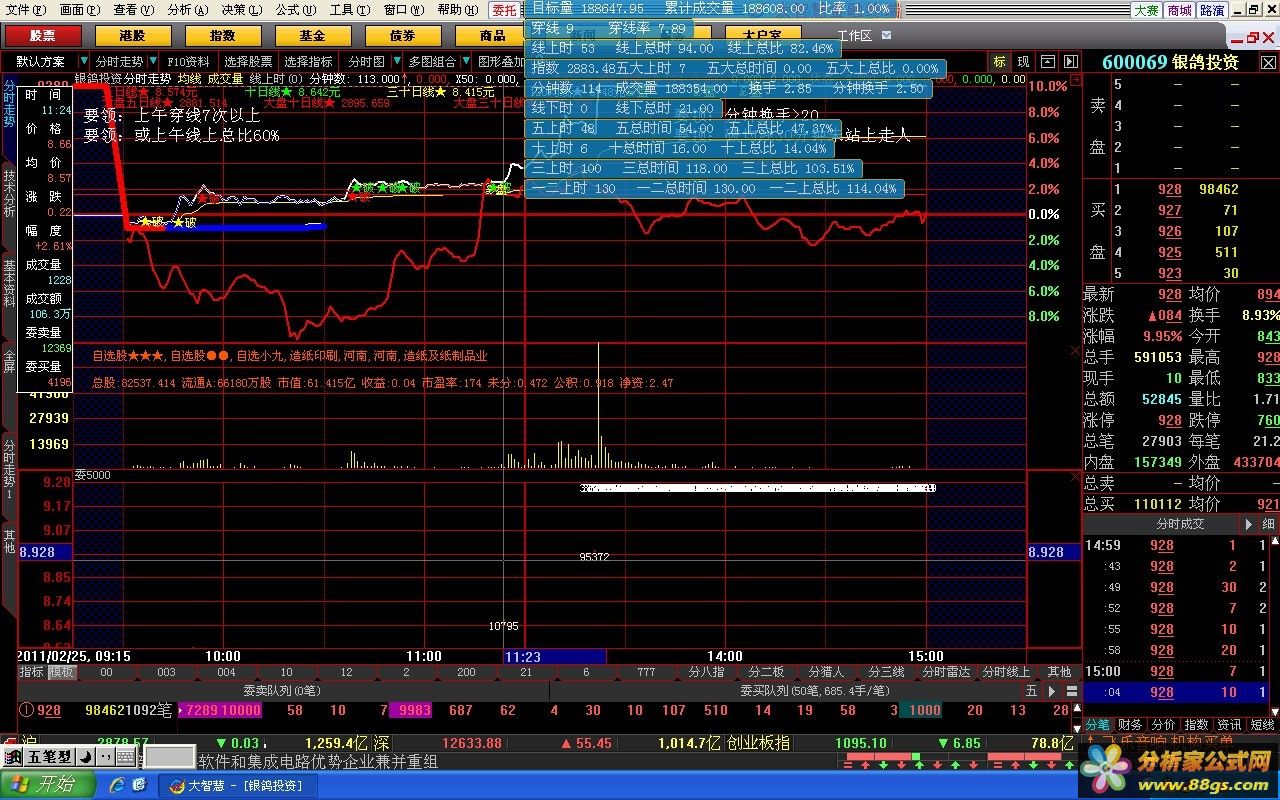Choose the 分八指 indicator tab
The height and width of the screenshot is (800, 1280).
(706, 672)
